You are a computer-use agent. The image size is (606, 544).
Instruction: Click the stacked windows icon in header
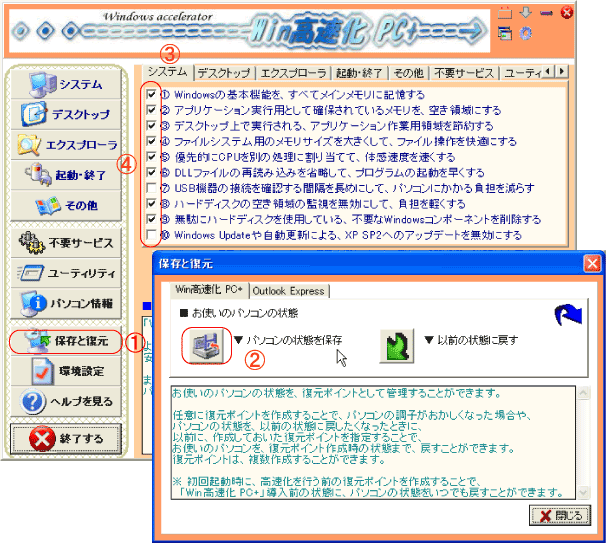click(506, 33)
